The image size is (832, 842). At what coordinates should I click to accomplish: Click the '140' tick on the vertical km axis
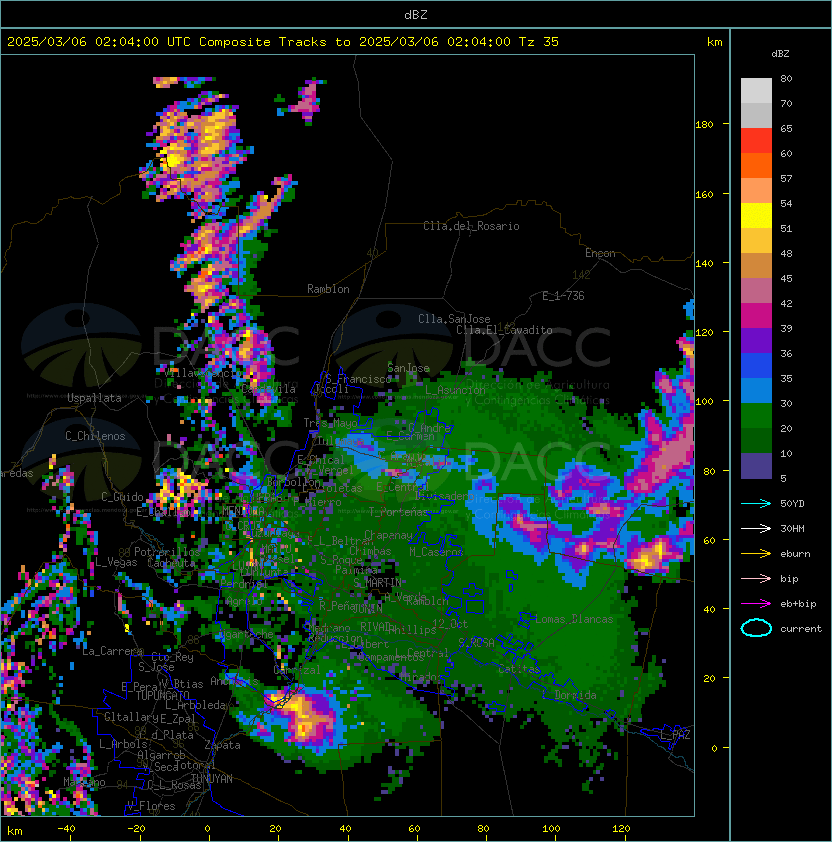(704, 263)
